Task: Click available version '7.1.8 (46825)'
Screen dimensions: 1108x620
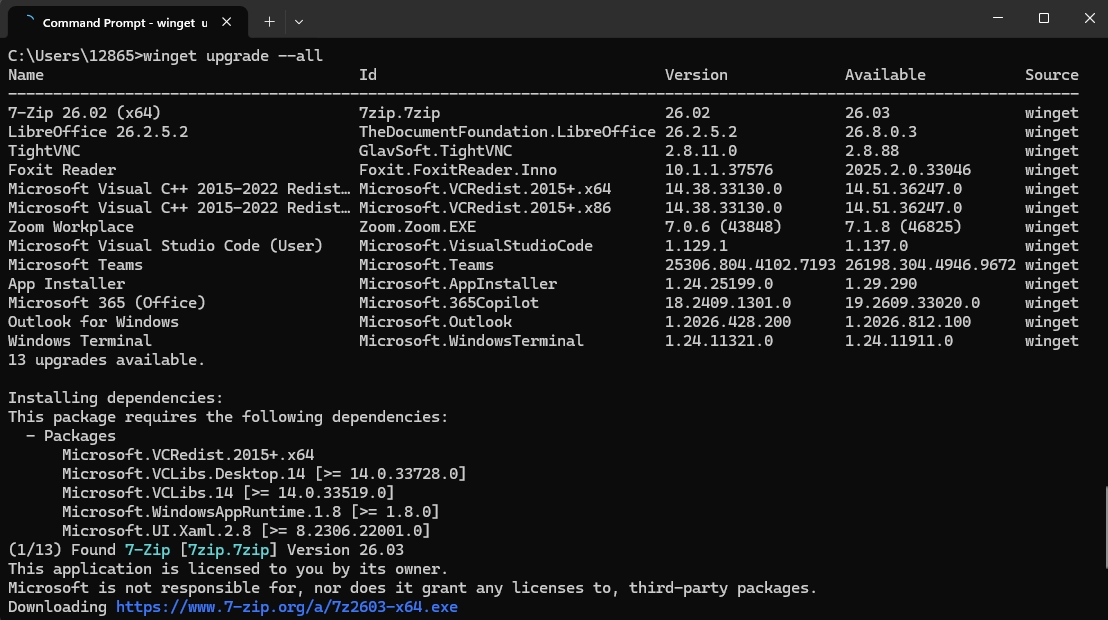Action: 903,227
